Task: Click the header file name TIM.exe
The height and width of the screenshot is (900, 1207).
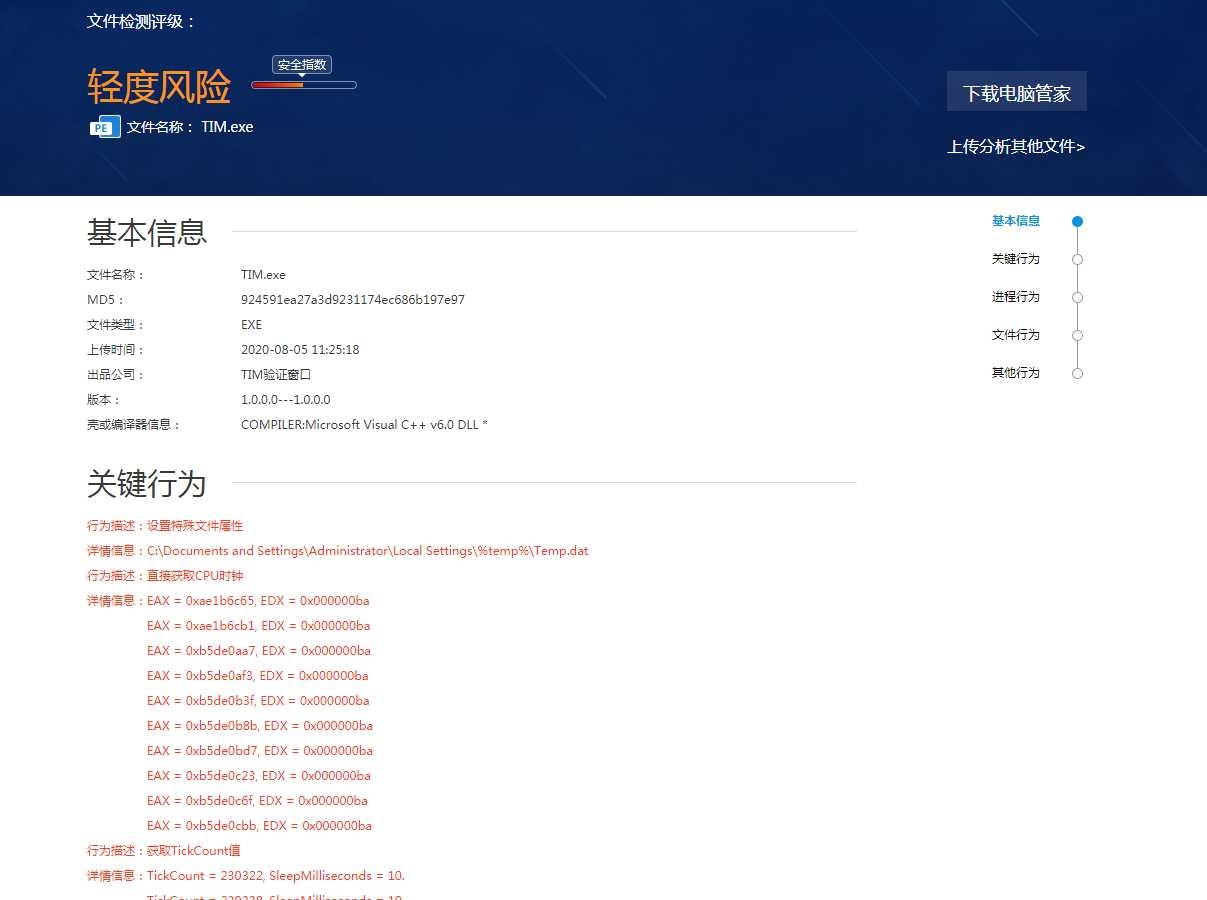Action: coord(227,127)
